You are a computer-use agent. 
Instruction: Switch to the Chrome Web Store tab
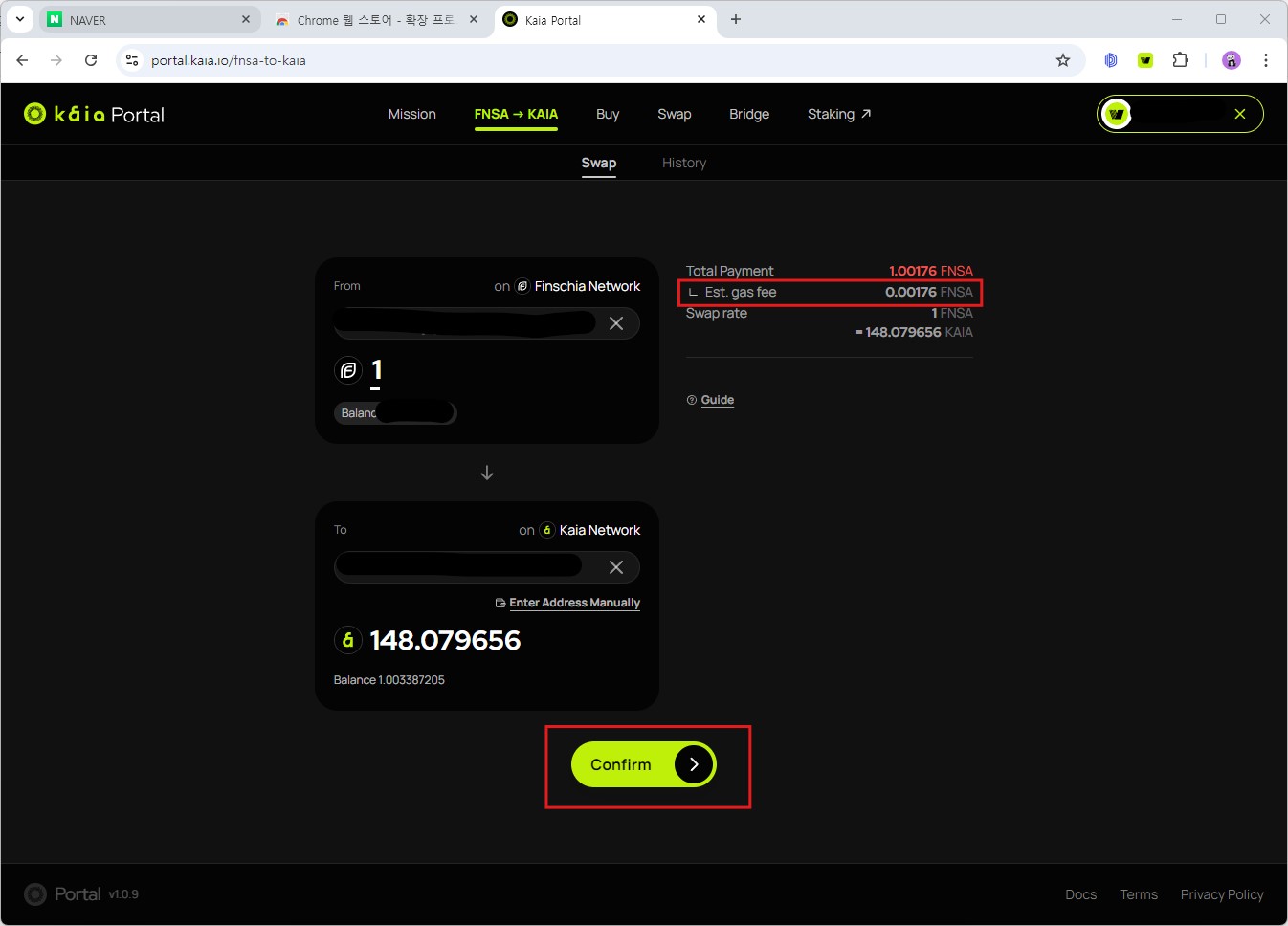click(x=375, y=20)
